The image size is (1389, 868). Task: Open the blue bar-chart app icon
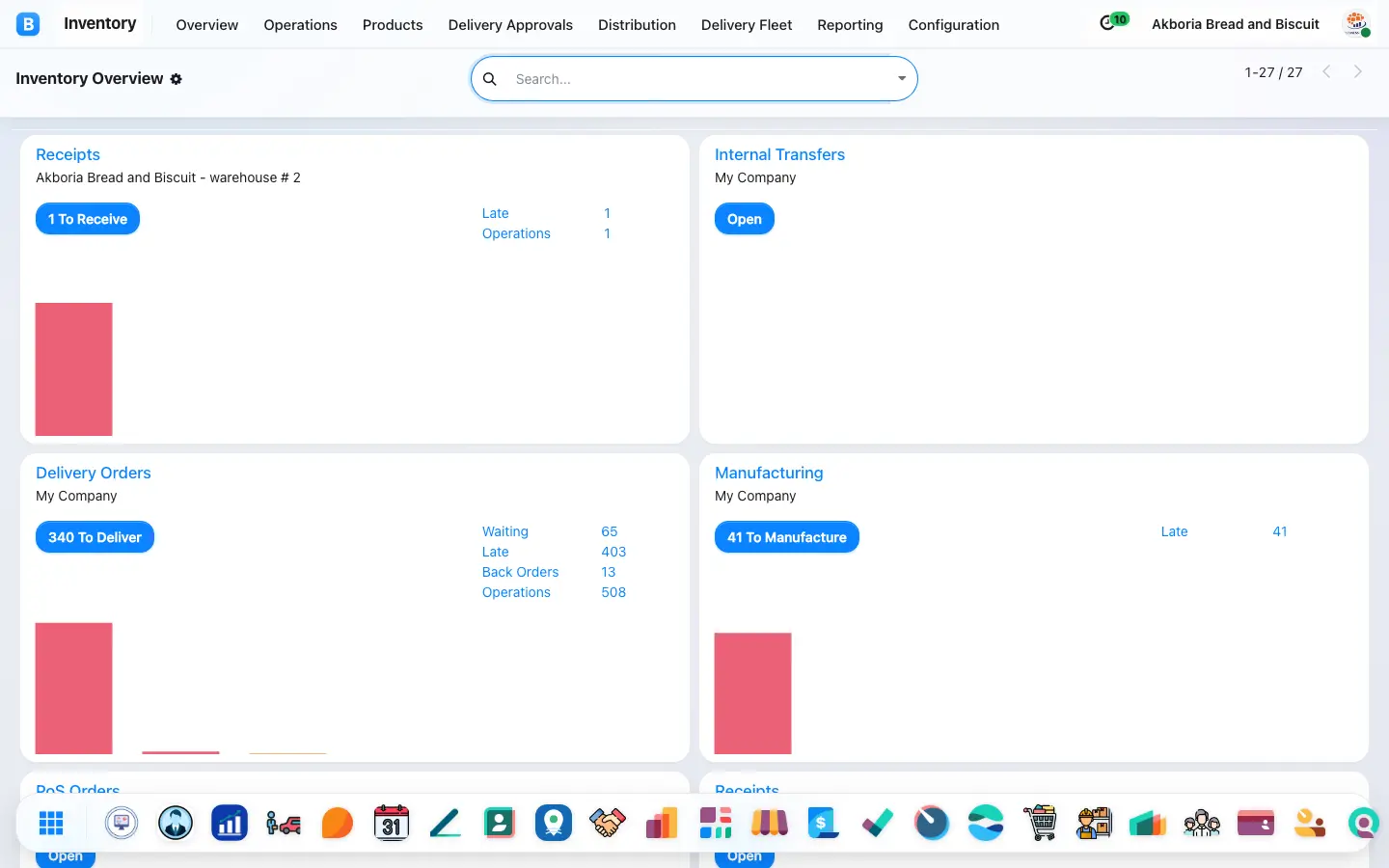pyautogui.click(x=230, y=823)
